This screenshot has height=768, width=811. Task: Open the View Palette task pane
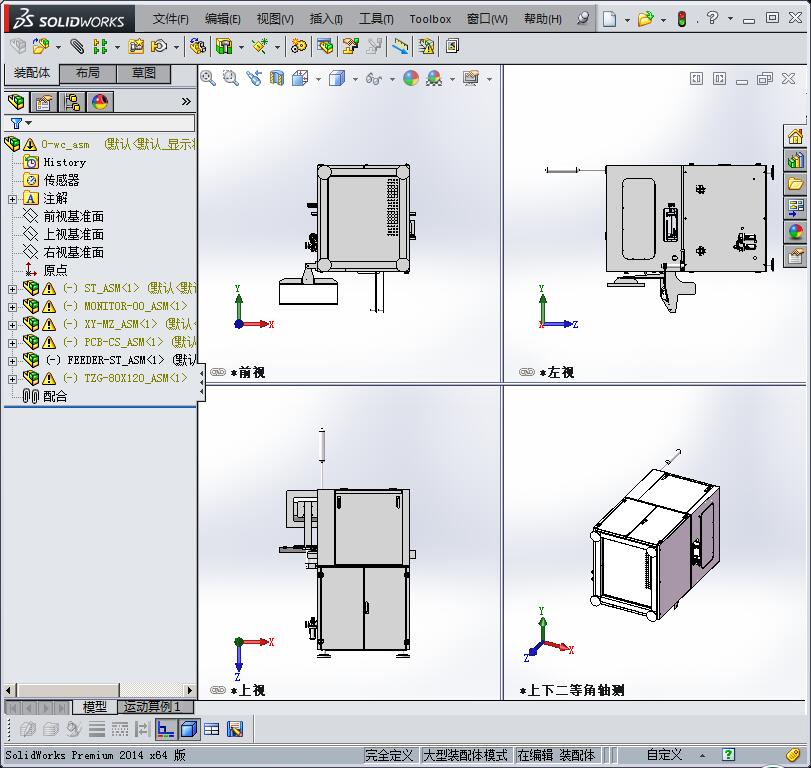coord(795,208)
